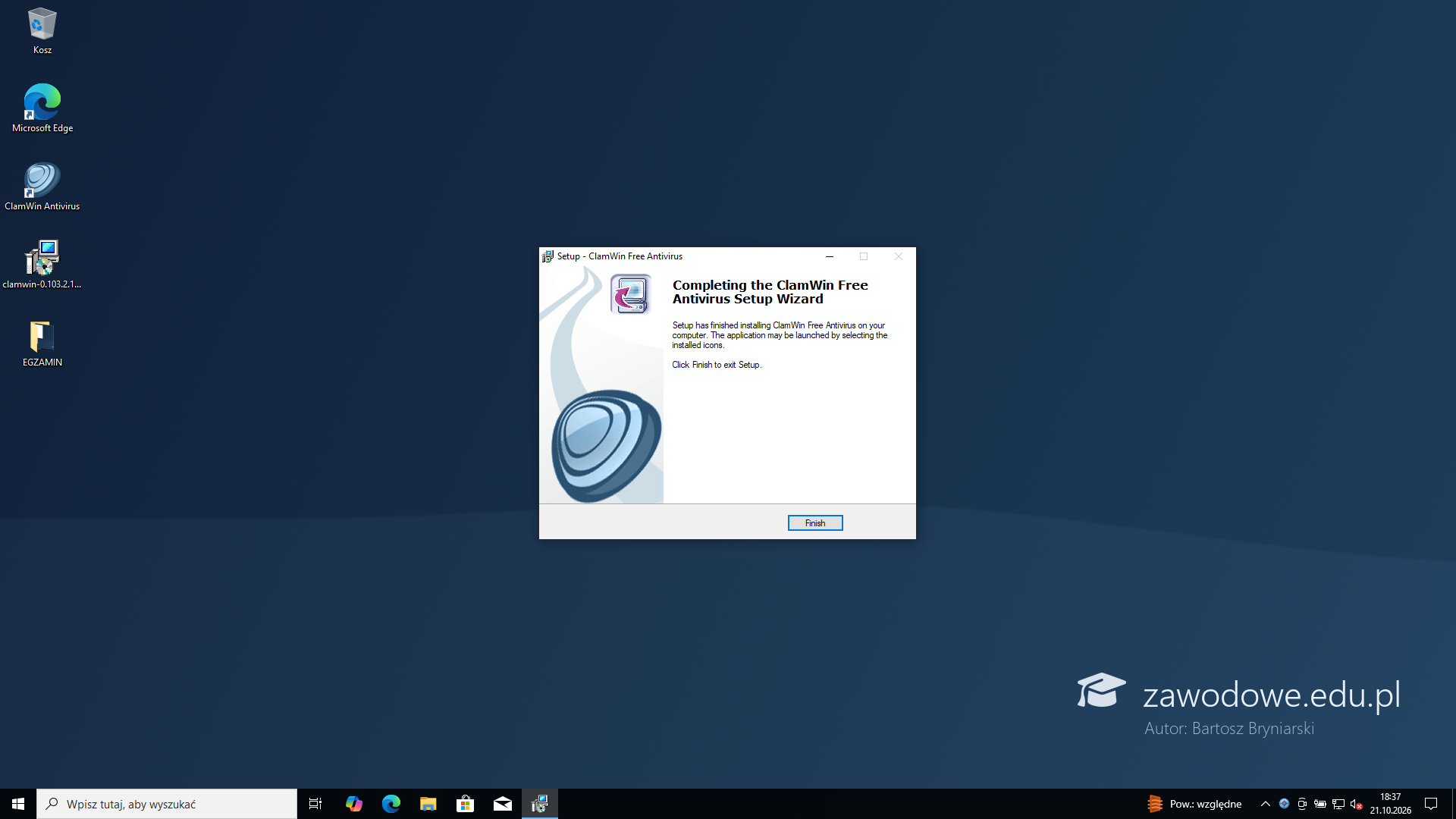Open the Pow.: względne news widget
This screenshot has height=819, width=1456.
[x=1194, y=804]
